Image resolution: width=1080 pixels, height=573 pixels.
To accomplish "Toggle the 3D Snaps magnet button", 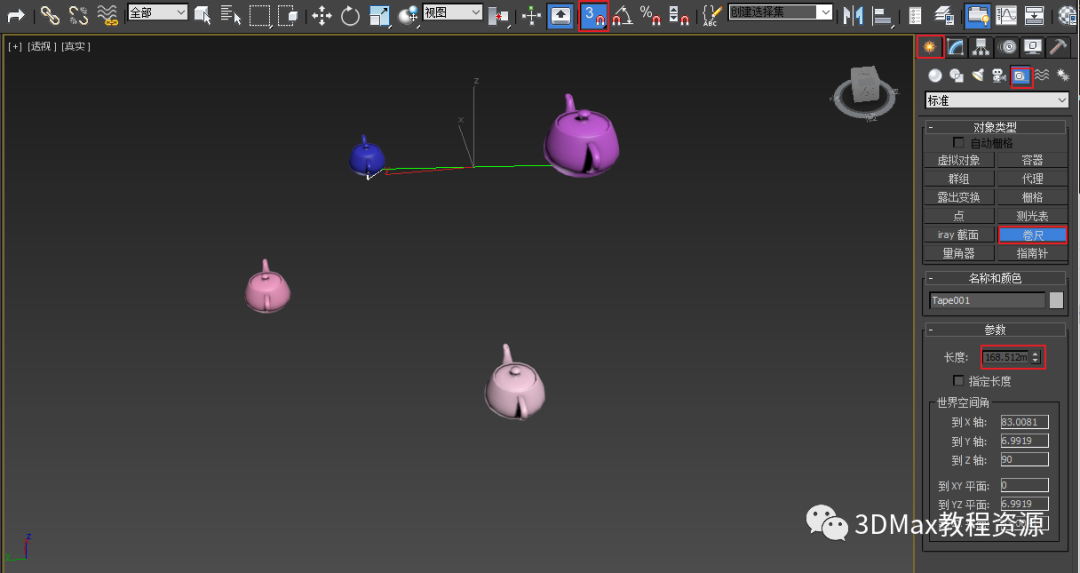I will [x=594, y=15].
